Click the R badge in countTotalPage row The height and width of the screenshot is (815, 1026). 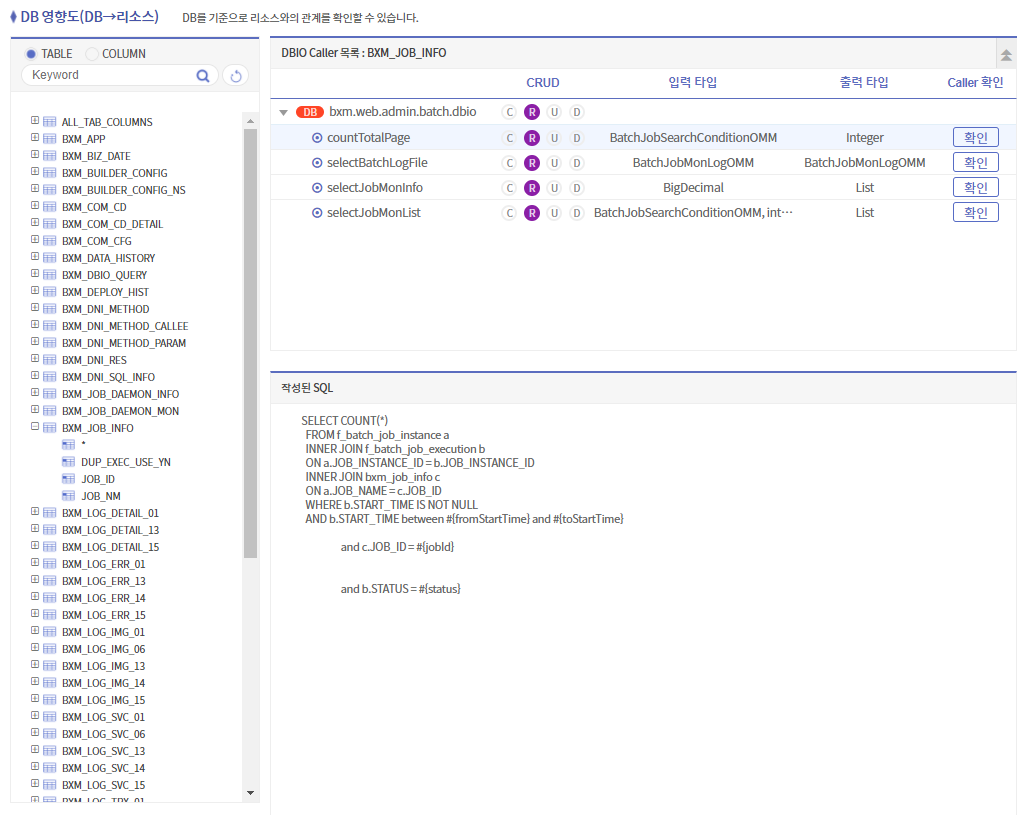tap(532, 138)
